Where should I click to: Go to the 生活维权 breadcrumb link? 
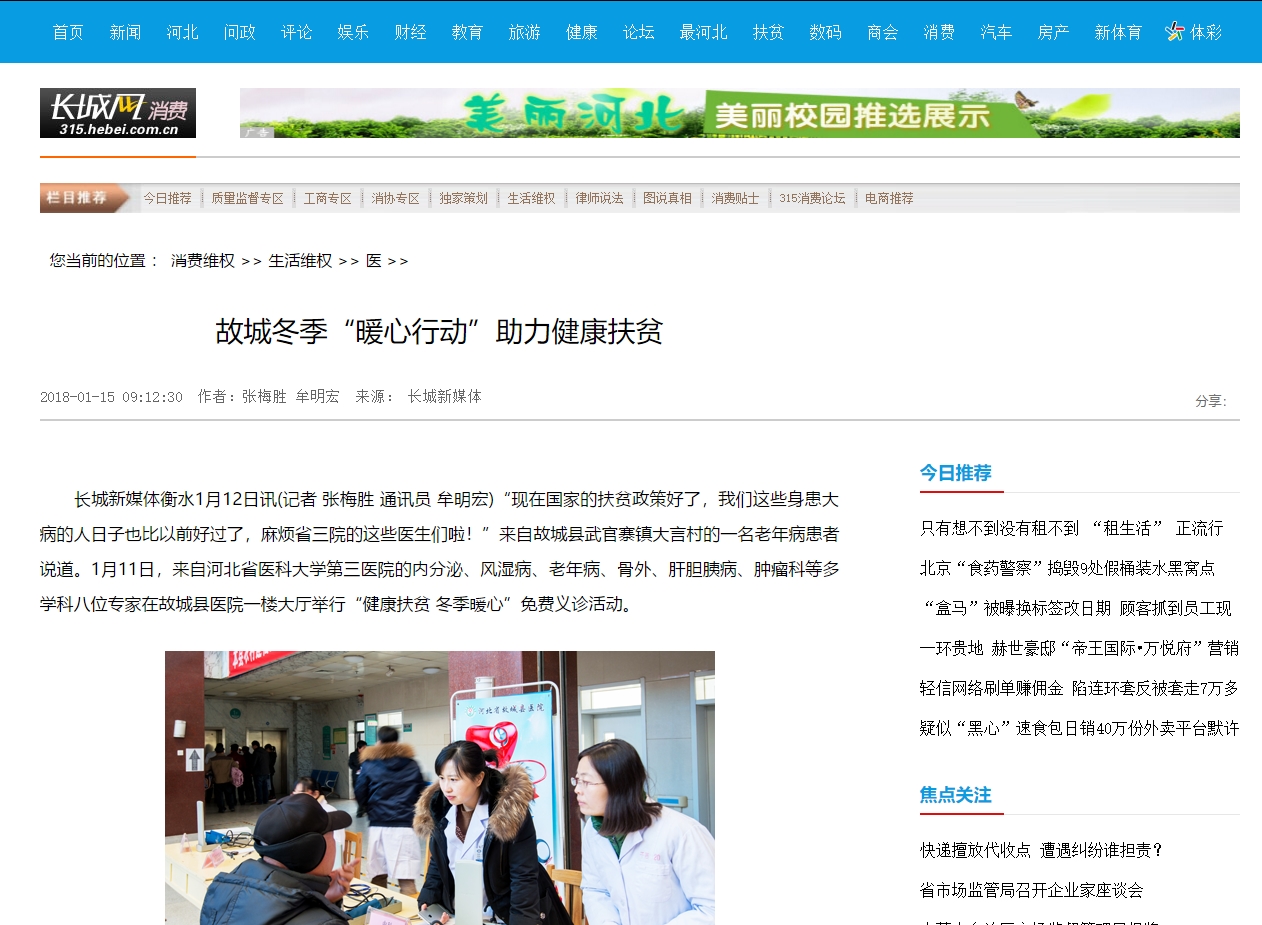click(300, 261)
